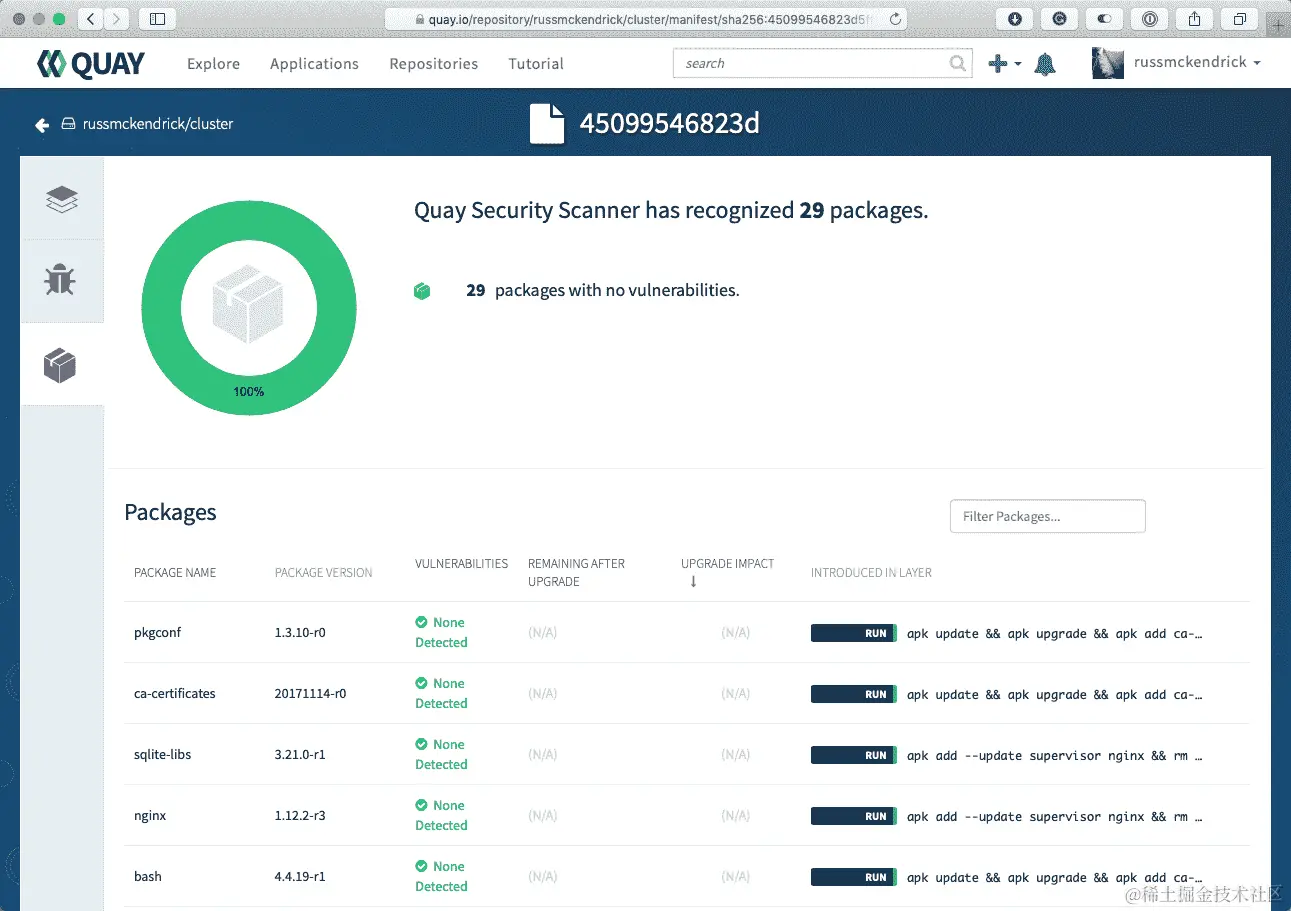Reload the page in Safari
The image size is (1291, 911).
point(894,19)
